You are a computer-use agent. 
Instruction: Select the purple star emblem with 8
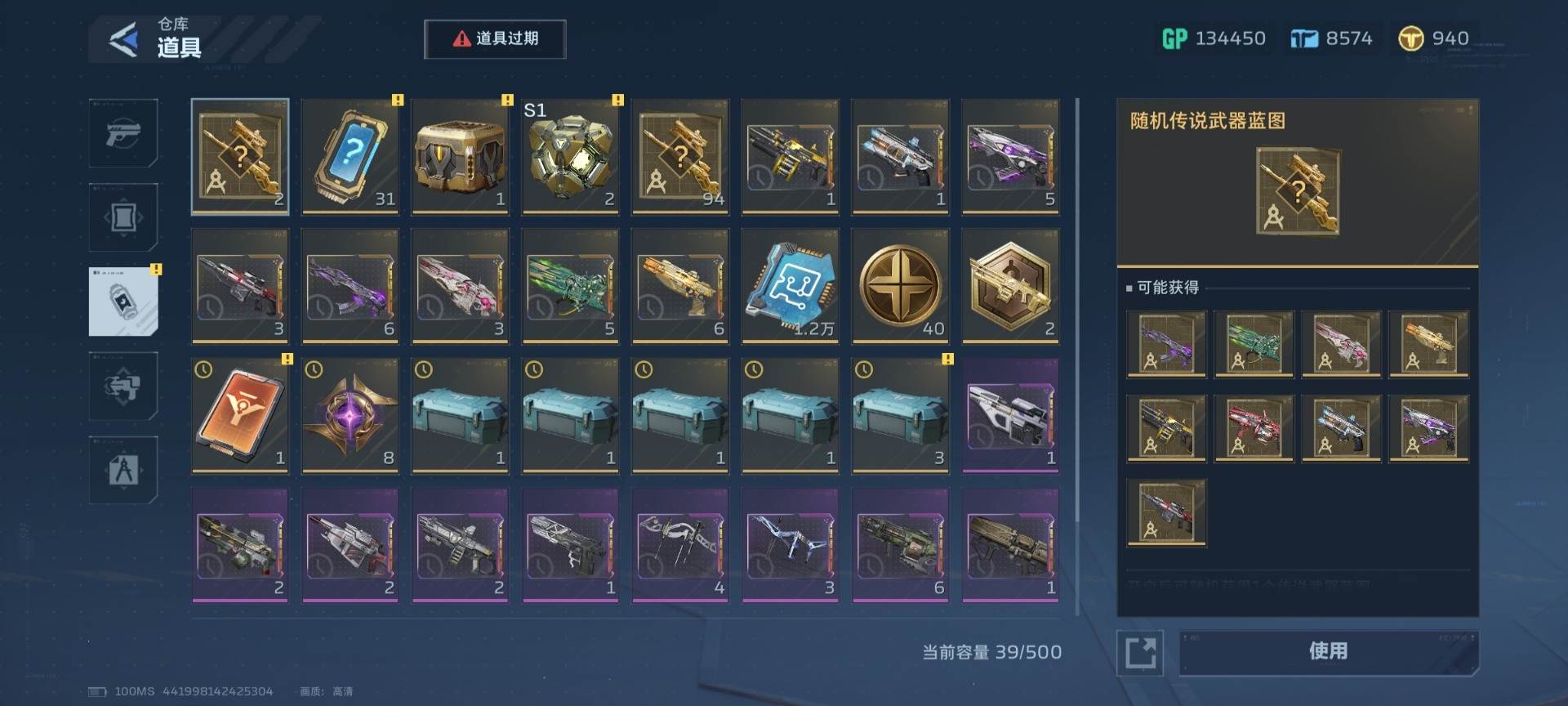[x=350, y=416]
